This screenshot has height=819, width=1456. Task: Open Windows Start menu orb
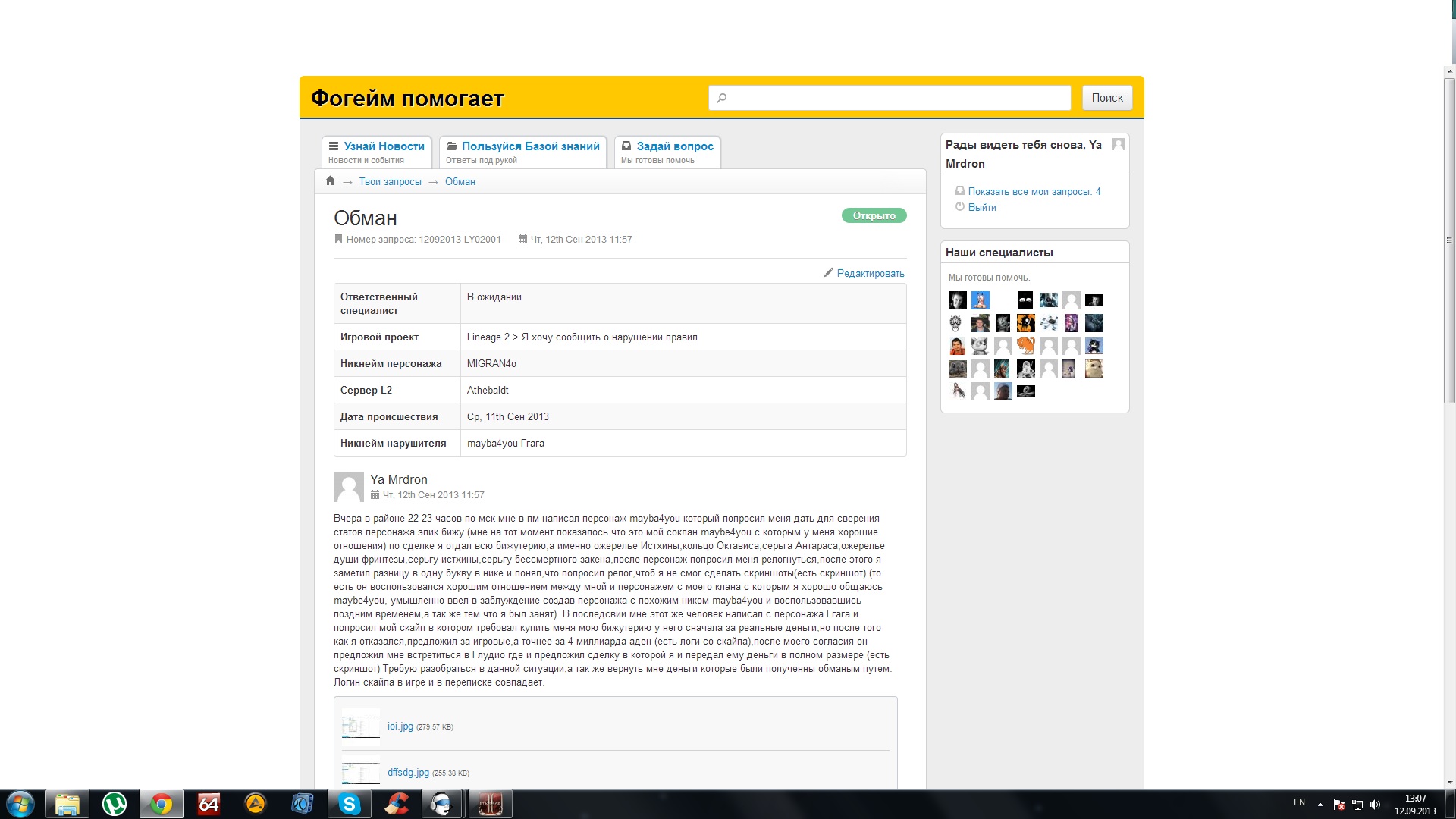[x=20, y=804]
